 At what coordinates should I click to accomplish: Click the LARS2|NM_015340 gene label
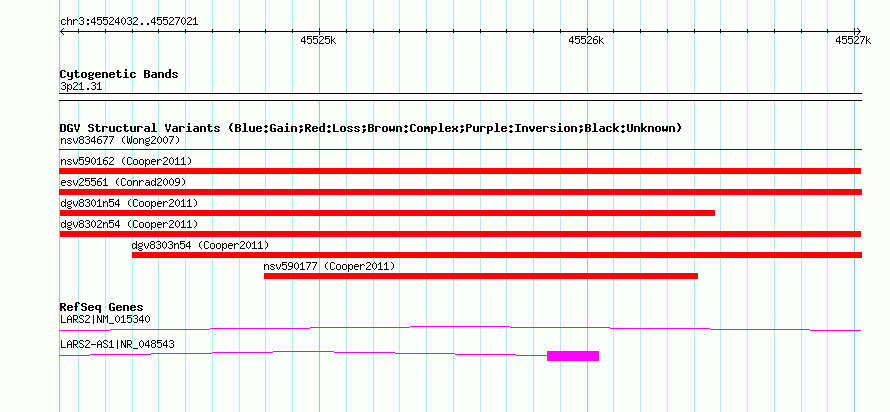(x=105, y=319)
